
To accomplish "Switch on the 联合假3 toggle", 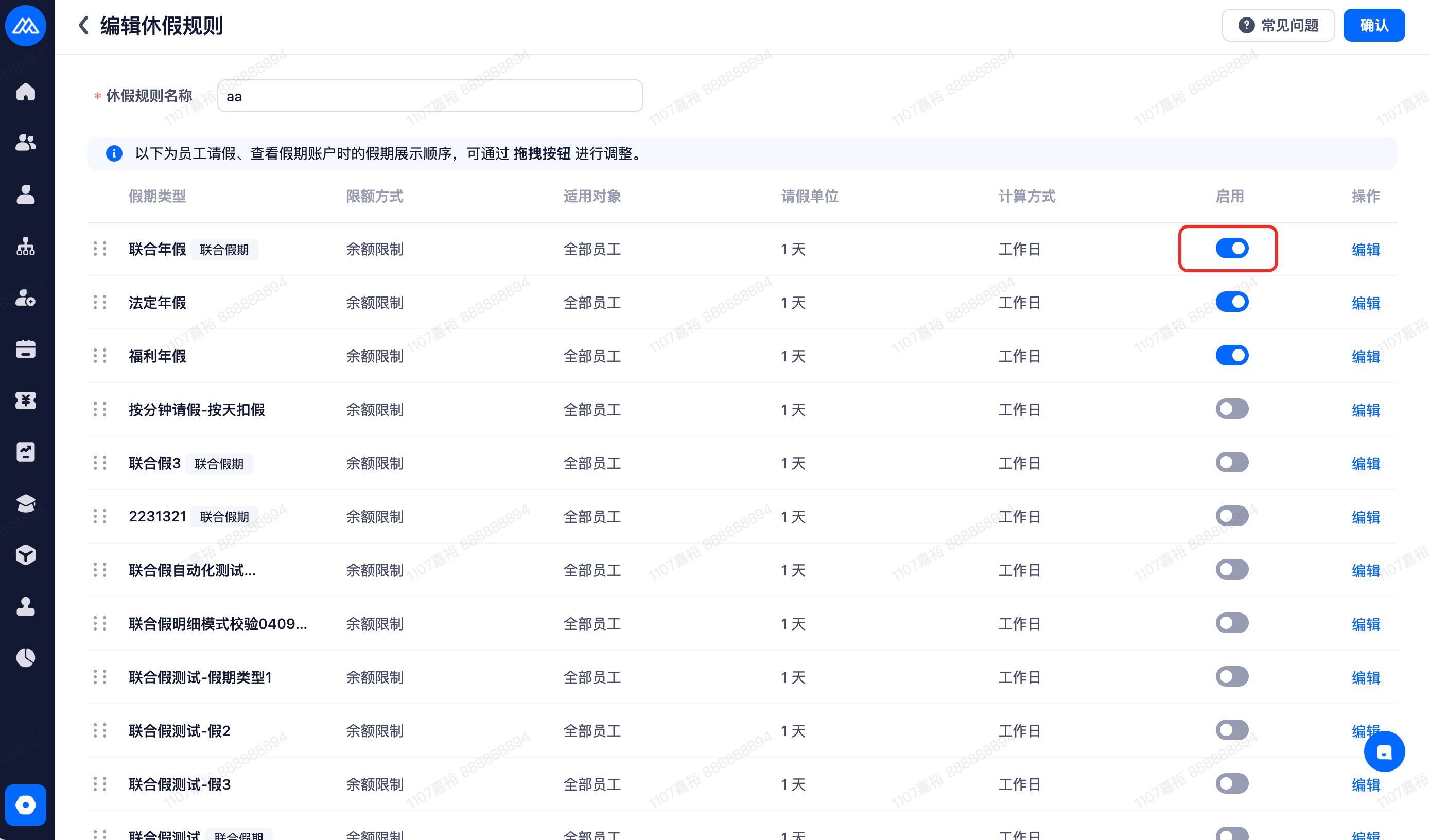I will (x=1231, y=463).
